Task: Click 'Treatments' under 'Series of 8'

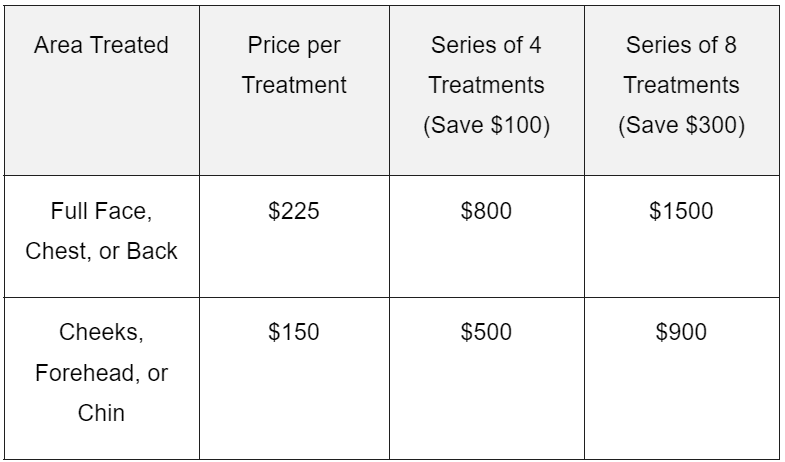Action: click(681, 86)
